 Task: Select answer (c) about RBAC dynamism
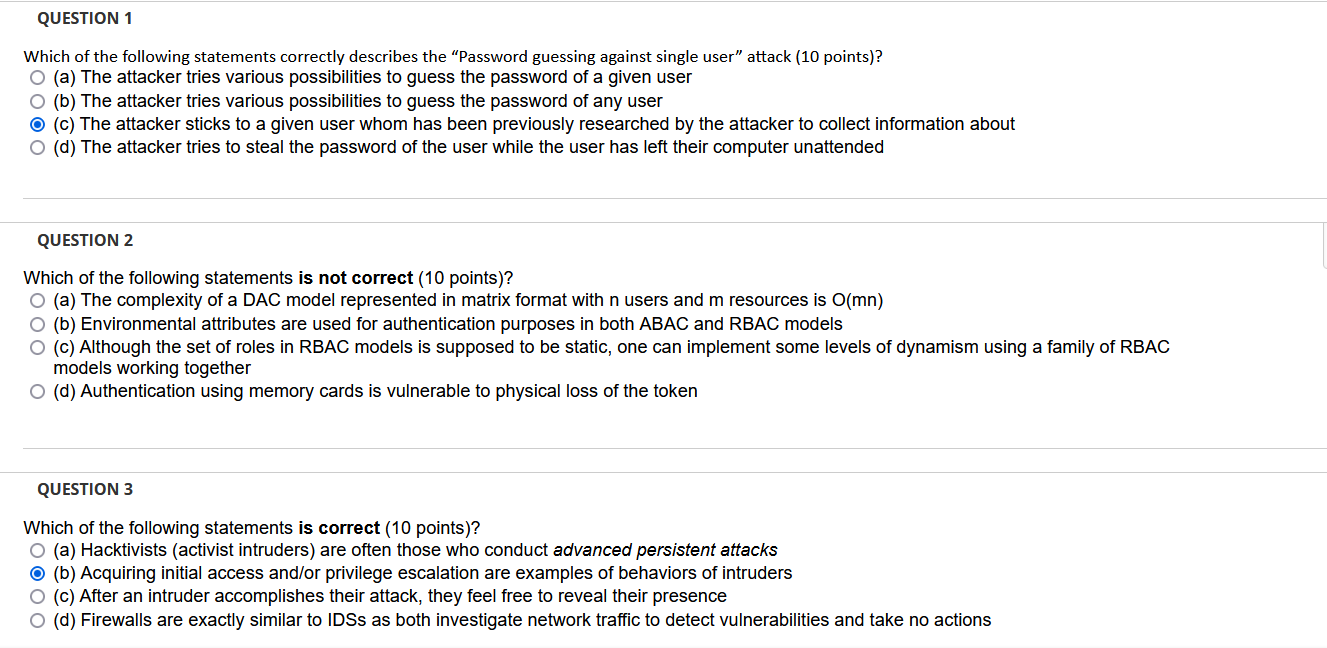(x=37, y=347)
